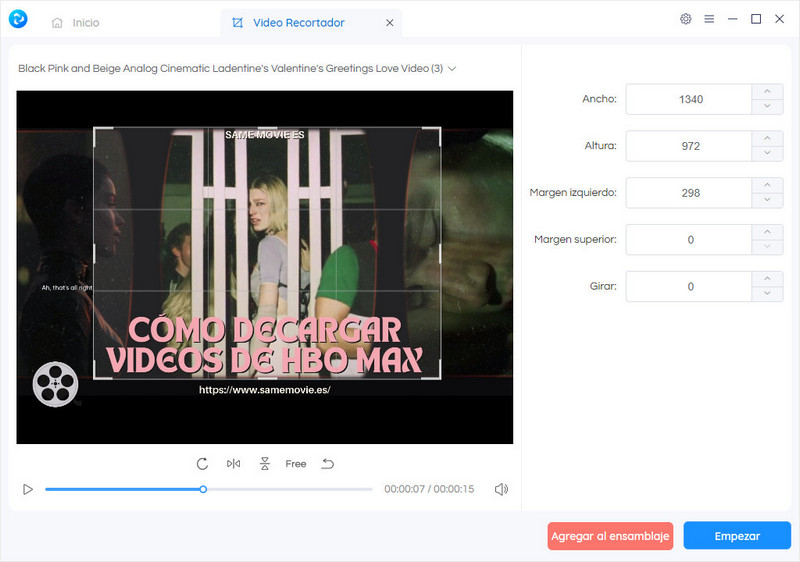The image size is (800, 562).
Task: Flip the video horizontally
Action: pos(233,464)
